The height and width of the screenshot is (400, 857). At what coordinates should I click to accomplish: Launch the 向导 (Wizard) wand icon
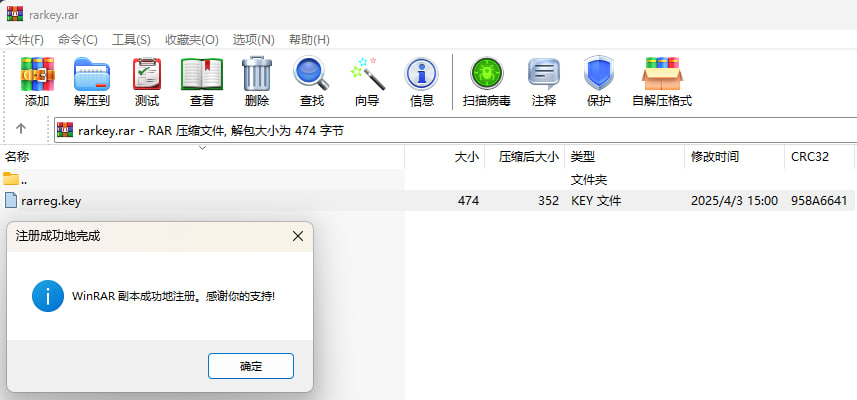(x=367, y=75)
